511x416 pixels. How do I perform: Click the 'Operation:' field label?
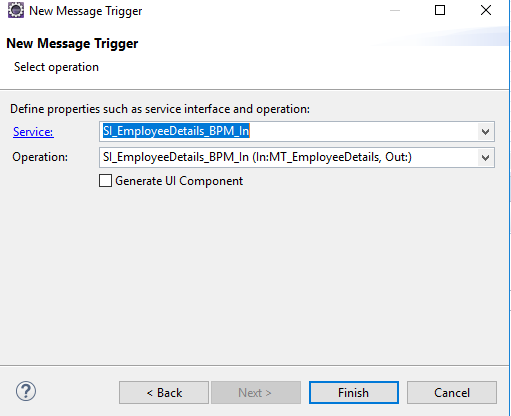pos(40,157)
